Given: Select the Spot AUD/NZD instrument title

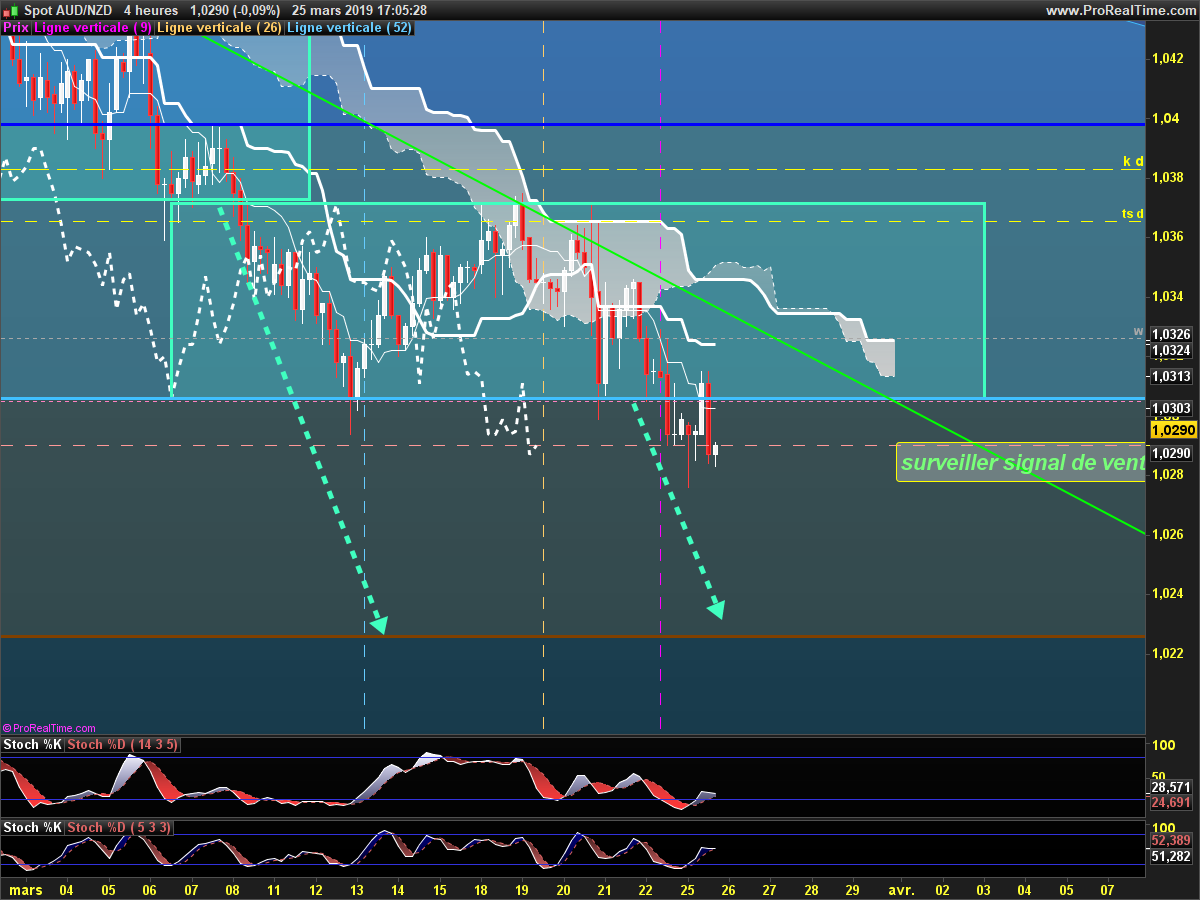Looking at the screenshot, I should tap(67, 10).
